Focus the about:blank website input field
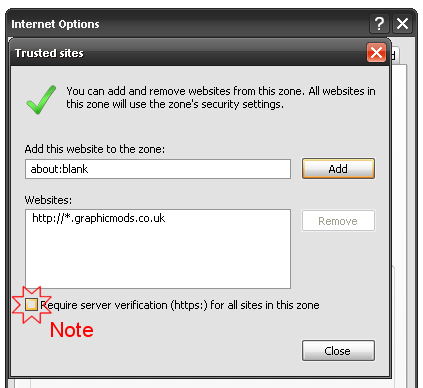This screenshot has width=423, height=388. (158, 169)
